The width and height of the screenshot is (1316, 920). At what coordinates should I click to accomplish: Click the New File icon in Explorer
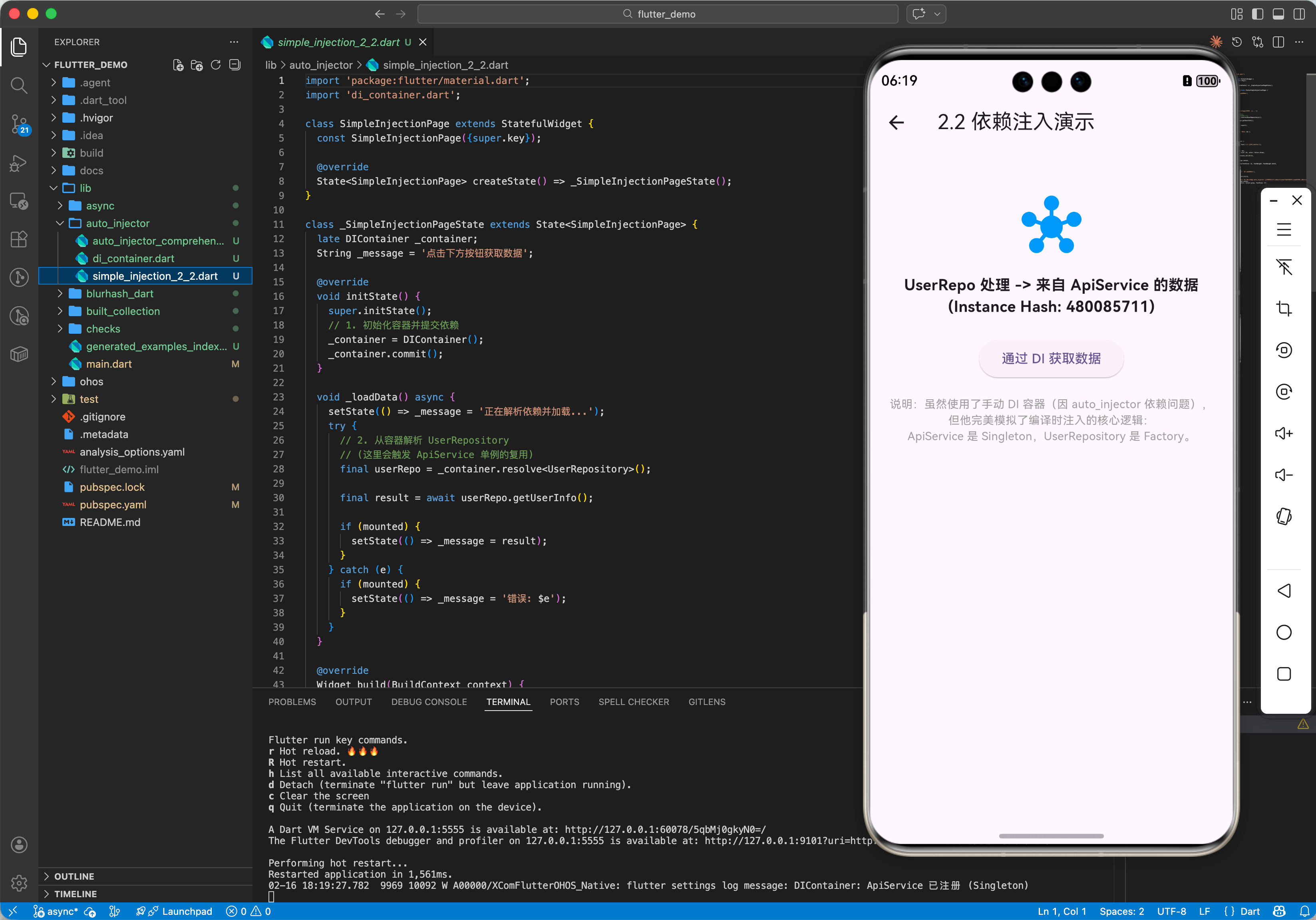click(x=178, y=65)
